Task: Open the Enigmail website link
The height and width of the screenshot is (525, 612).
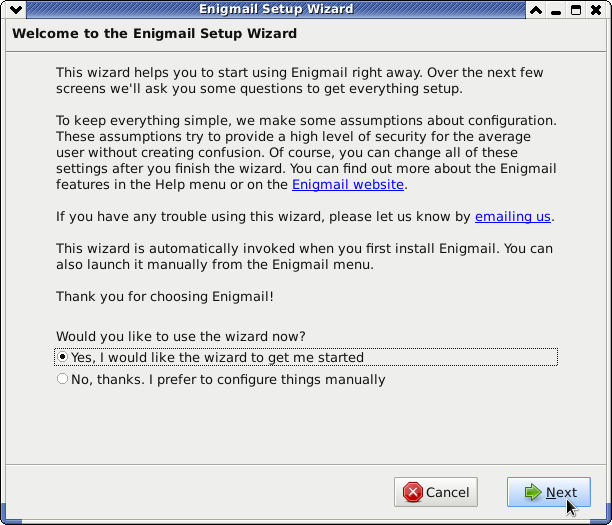Action: [x=348, y=184]
